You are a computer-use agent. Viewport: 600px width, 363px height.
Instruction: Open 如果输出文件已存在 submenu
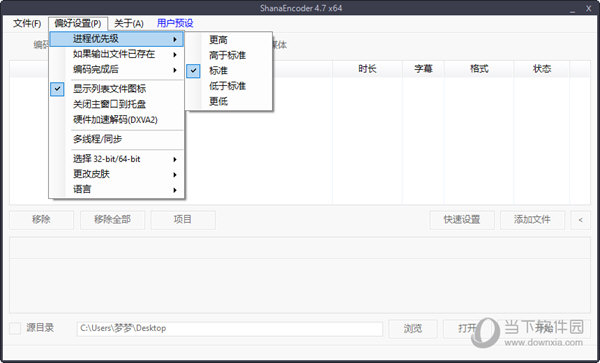click(117, 54)
